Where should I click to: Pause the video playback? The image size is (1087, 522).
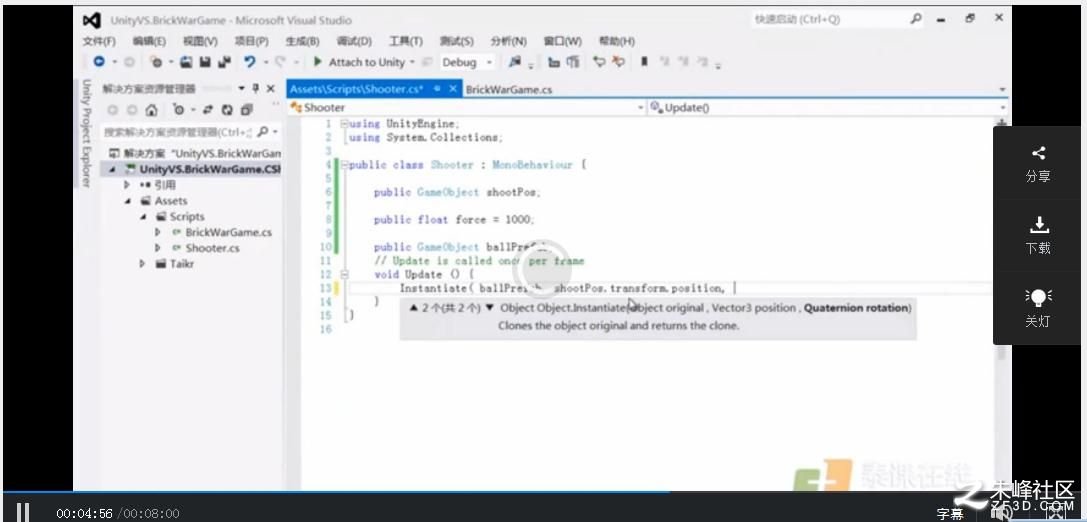23,513
